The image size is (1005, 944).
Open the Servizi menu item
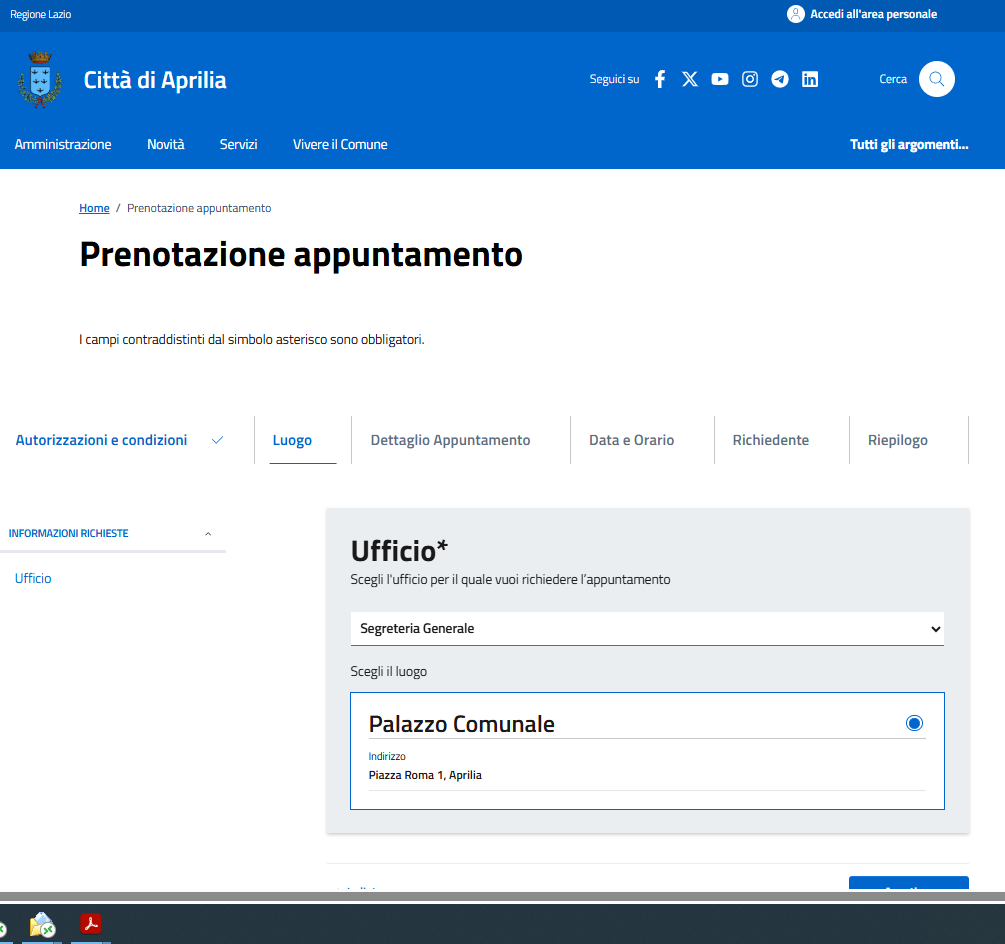[x=238, y=144]
